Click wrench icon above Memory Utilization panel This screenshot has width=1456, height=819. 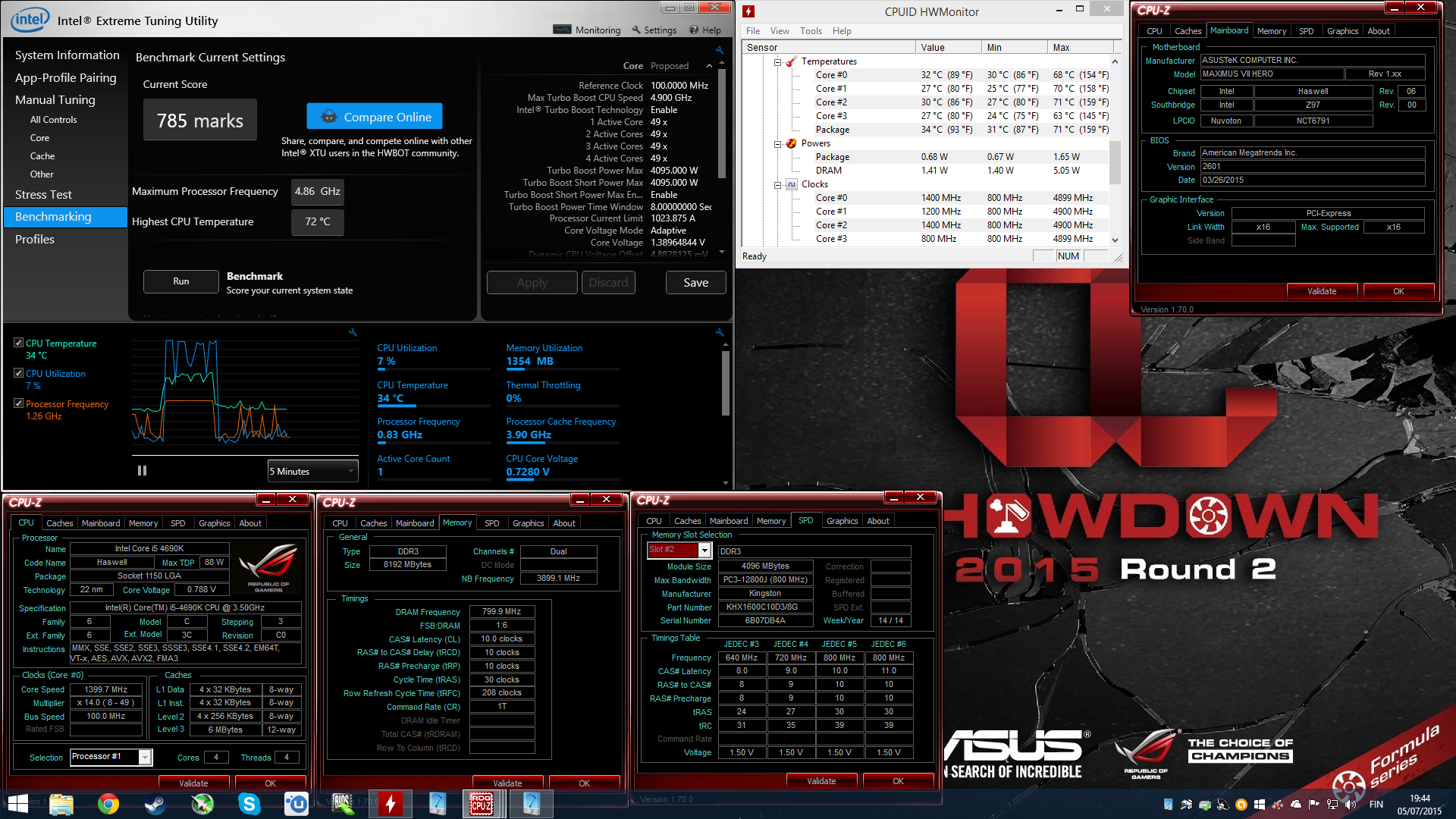click(719, 332)
